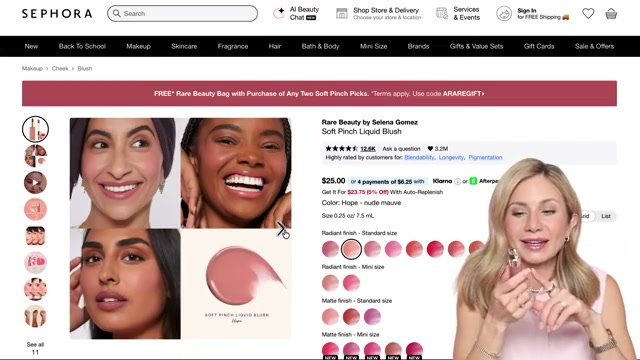
Task: Open the 12.6K reviews link
Action: [x=368, y=149]
